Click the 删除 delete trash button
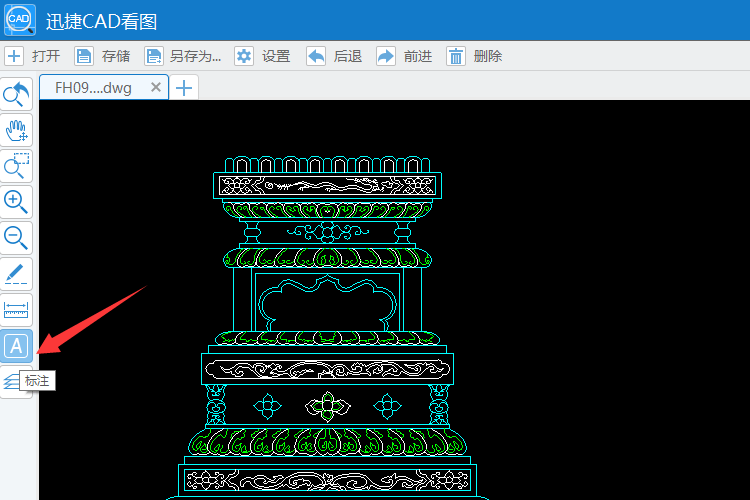750x500 pixels. (474, 56)
